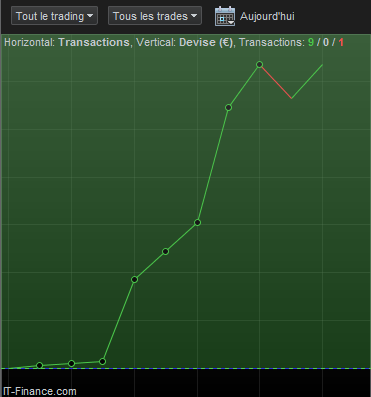Screen dimensions: 371x397
Task: Select the 'Aujourd'hui' date label
Action: [267, 16]
